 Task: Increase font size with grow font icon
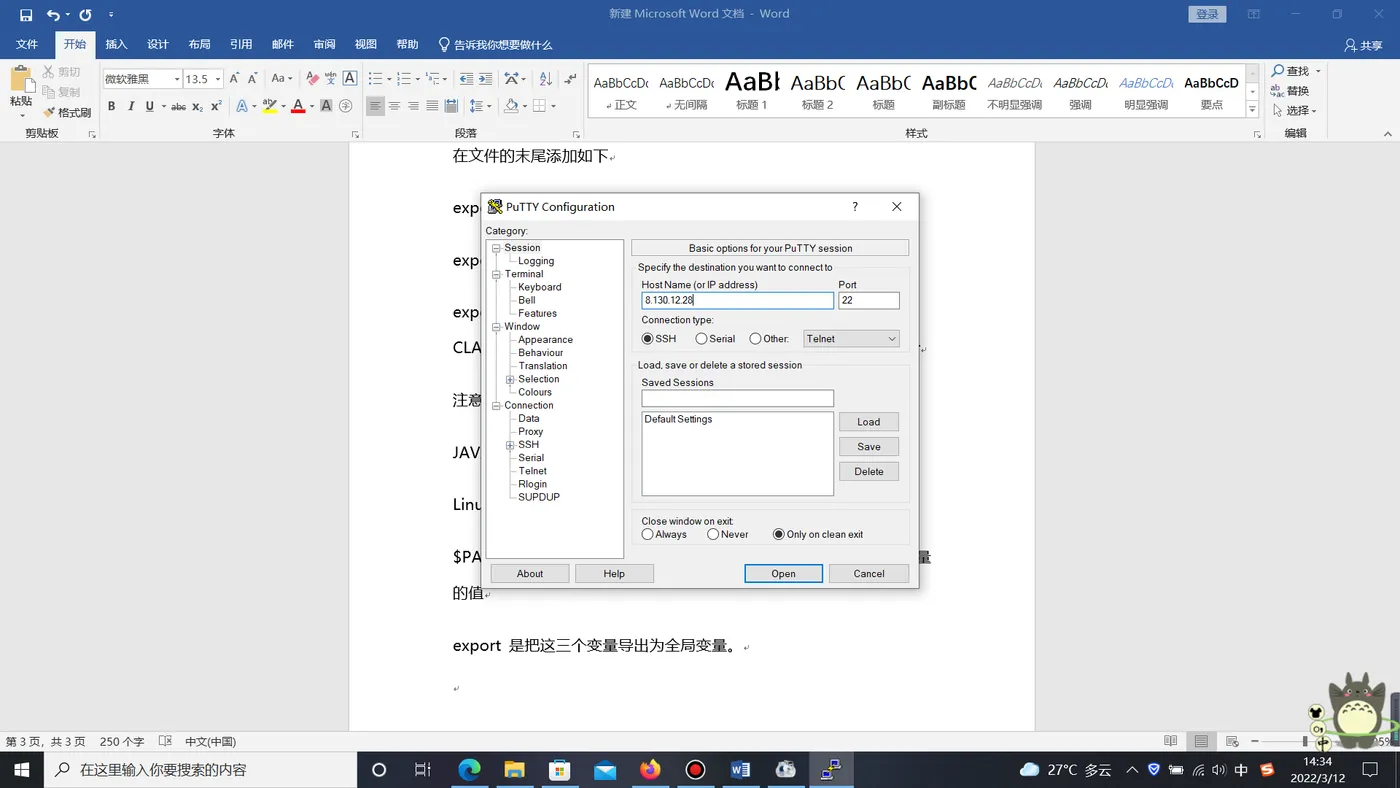[234, 78]
